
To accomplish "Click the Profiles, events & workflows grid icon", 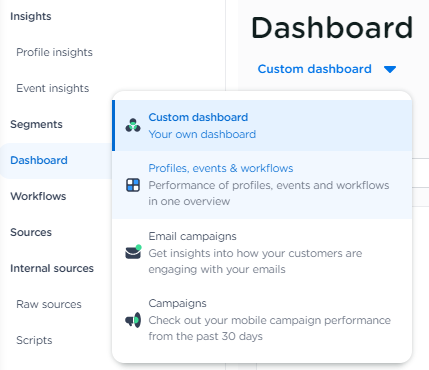I will click(133, 185).
